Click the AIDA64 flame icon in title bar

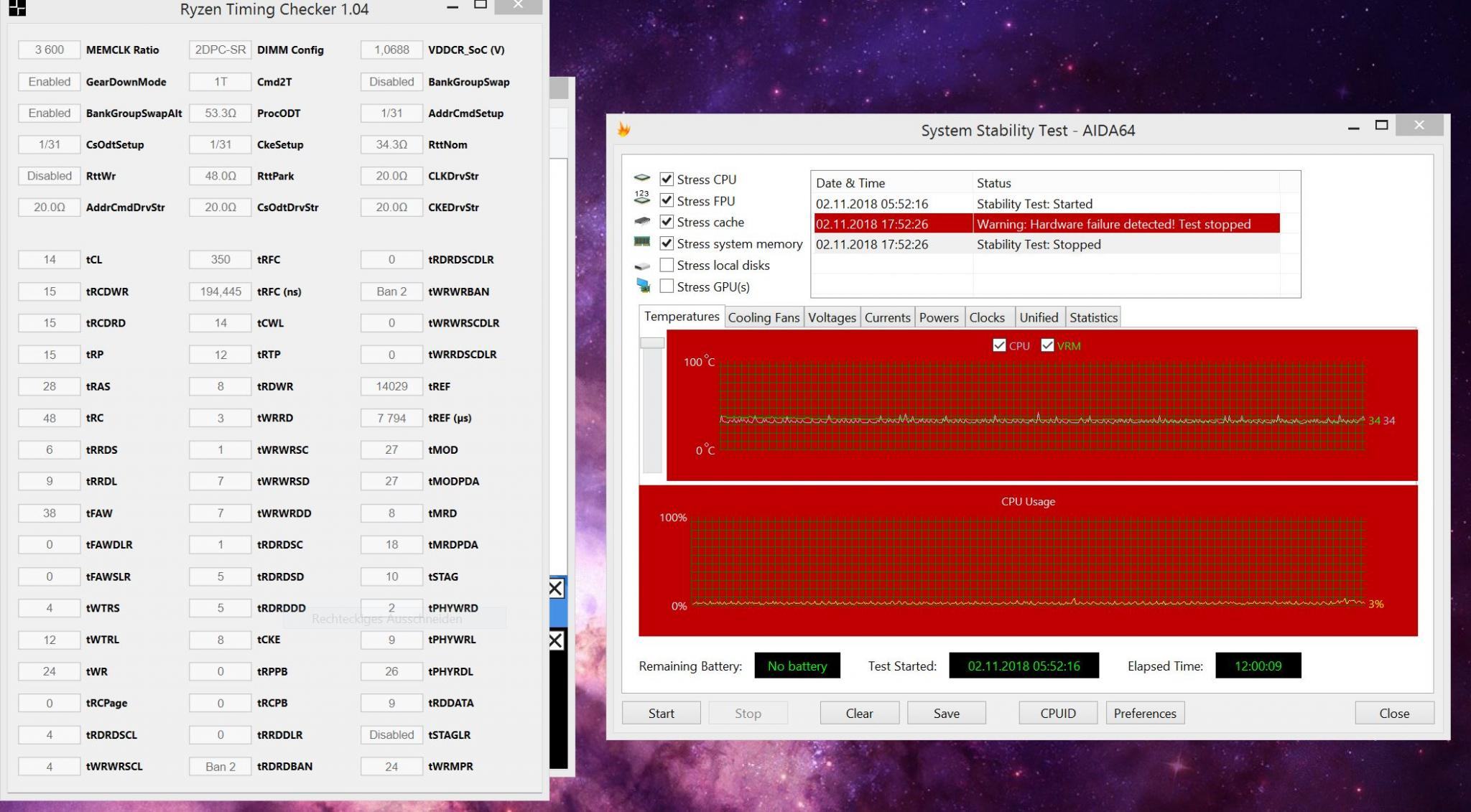[x=623, y=129]
